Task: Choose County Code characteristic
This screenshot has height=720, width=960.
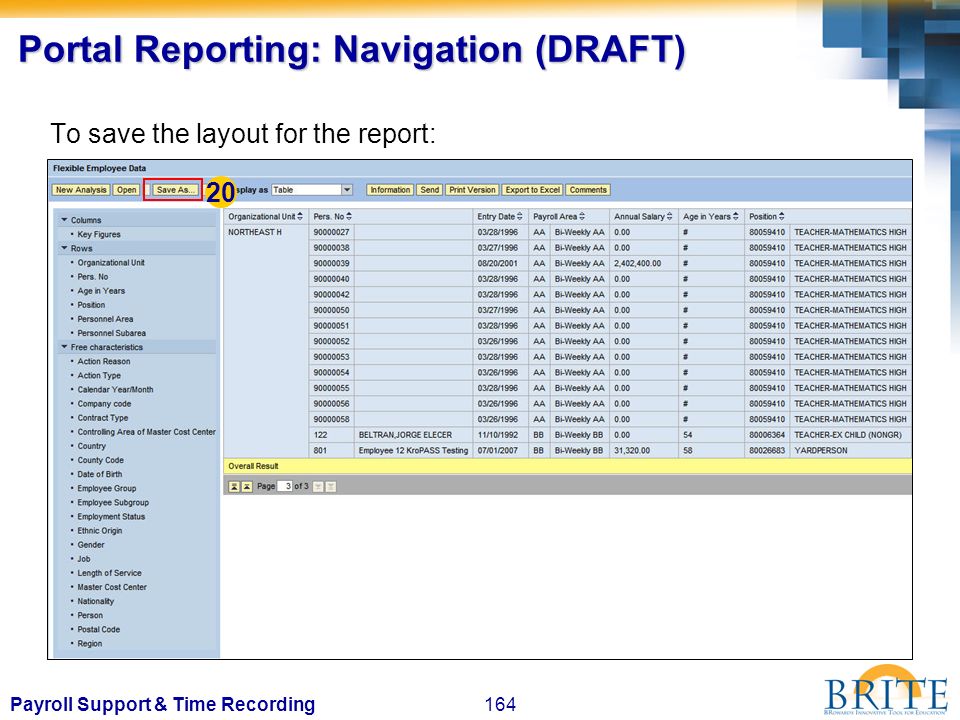Action: click(x=100, y=460)
